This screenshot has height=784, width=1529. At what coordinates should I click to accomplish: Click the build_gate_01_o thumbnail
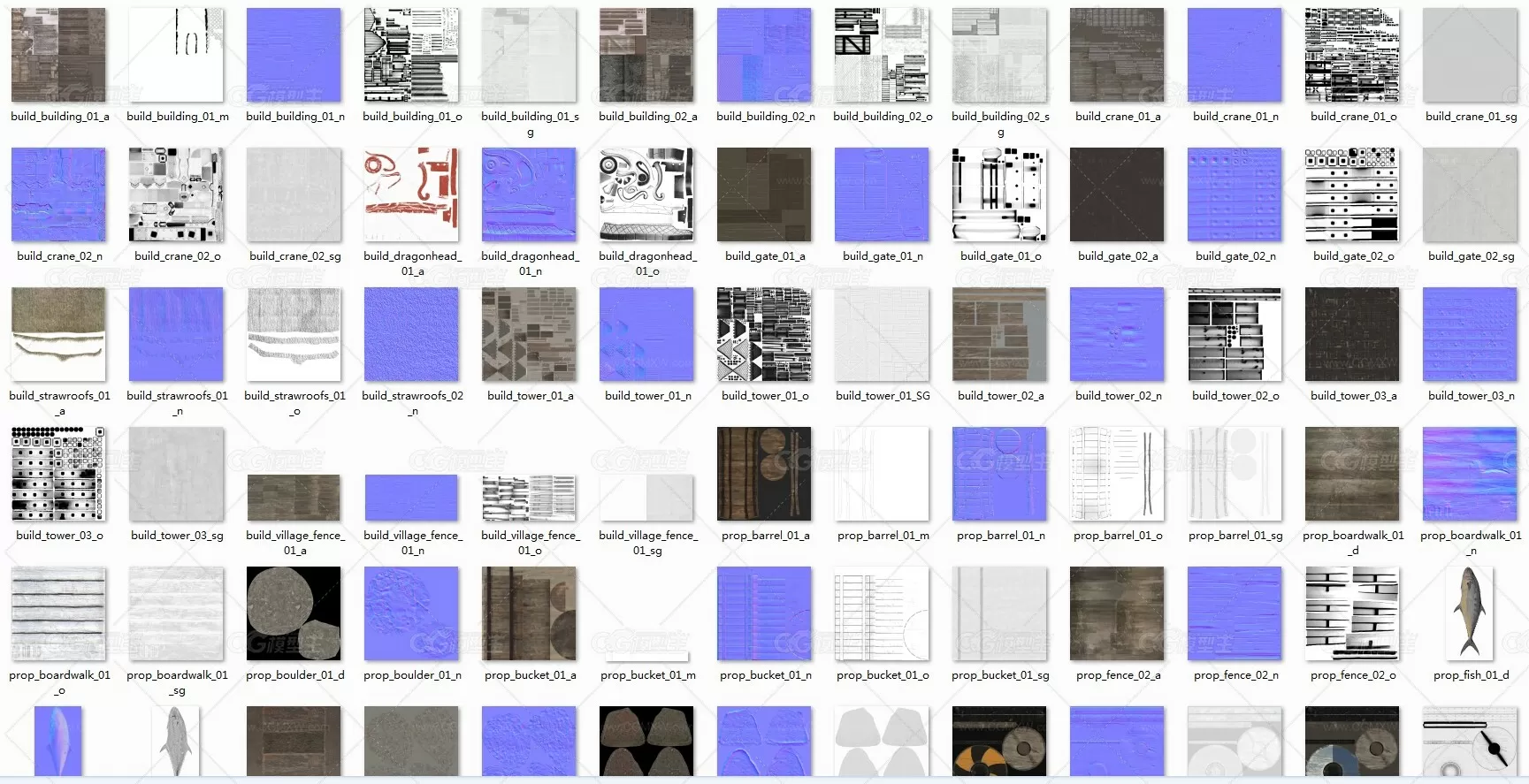point(999,194)
